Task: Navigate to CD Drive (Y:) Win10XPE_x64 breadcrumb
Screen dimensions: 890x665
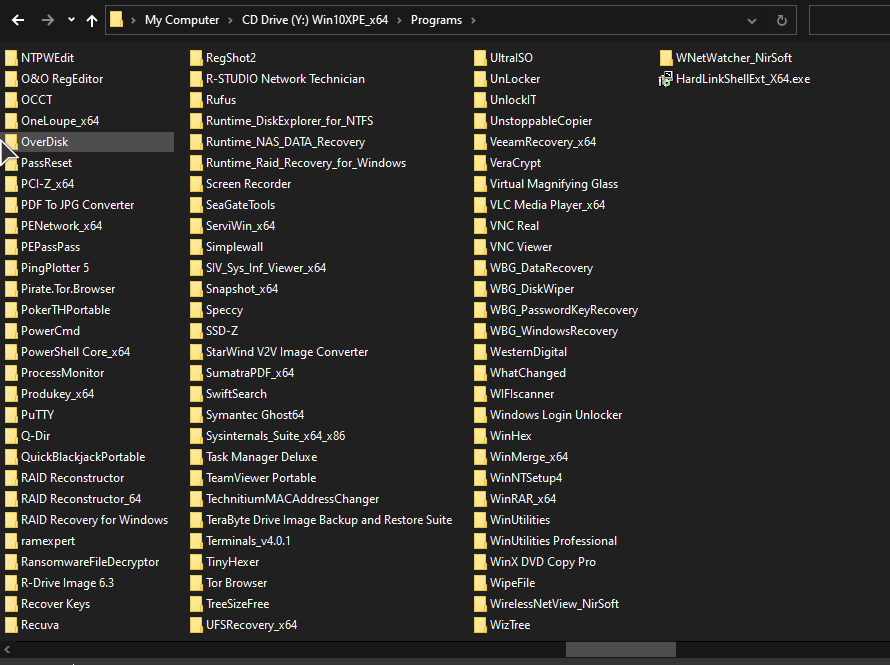Action: coord(315,20)
